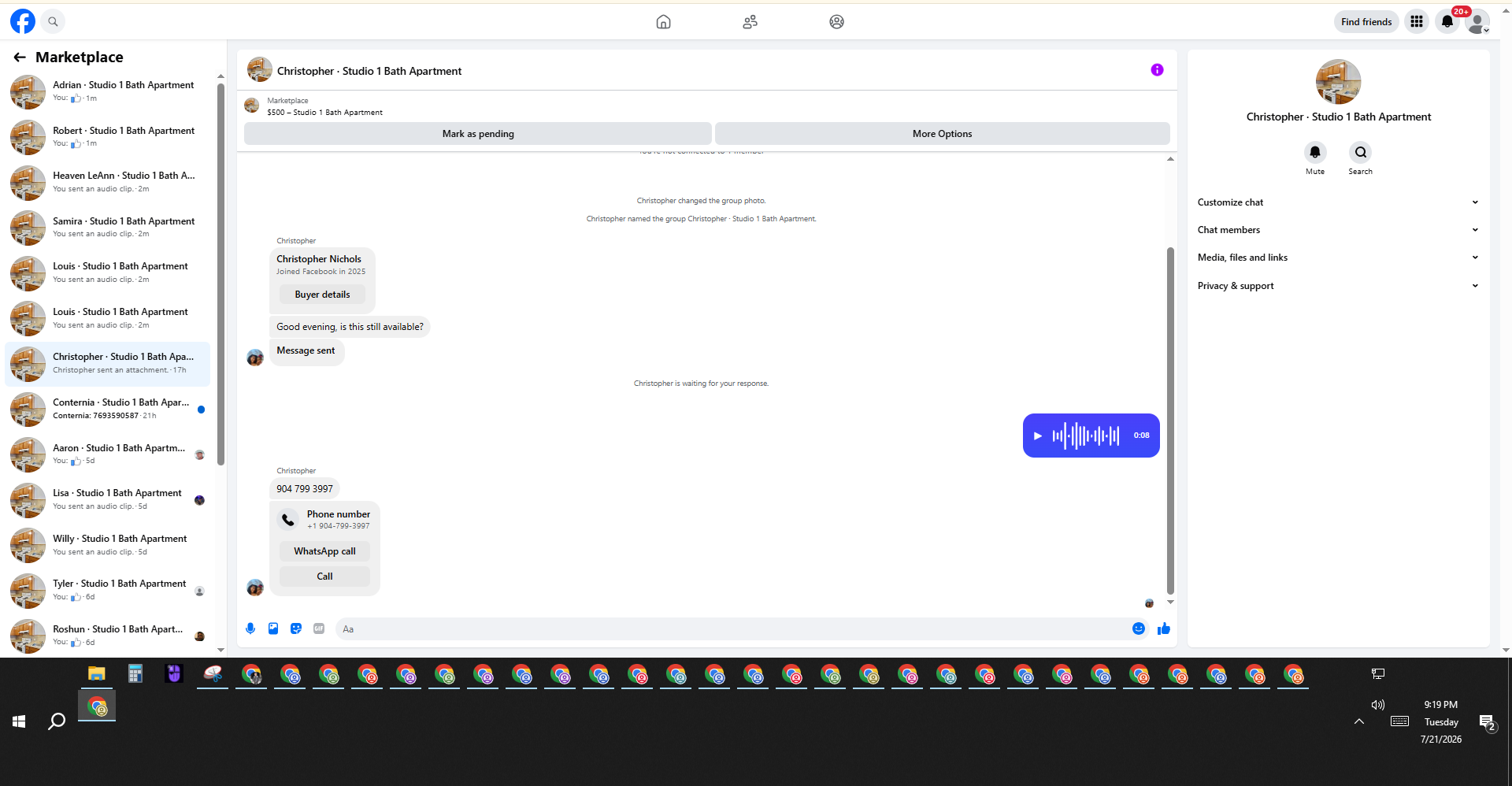Image resolution: width=1512 pixels, height=786 pixels.
Task: Click the $500 Studio 1 Bath Apartment listing
Action: coord(324,113)
